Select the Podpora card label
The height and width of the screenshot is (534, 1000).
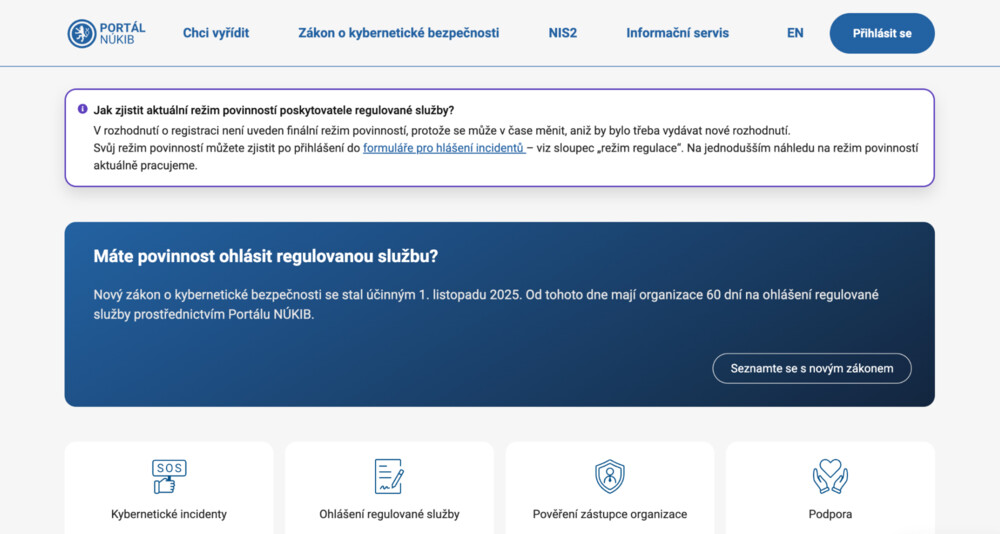pyautogui.click(x=830, y=514)
